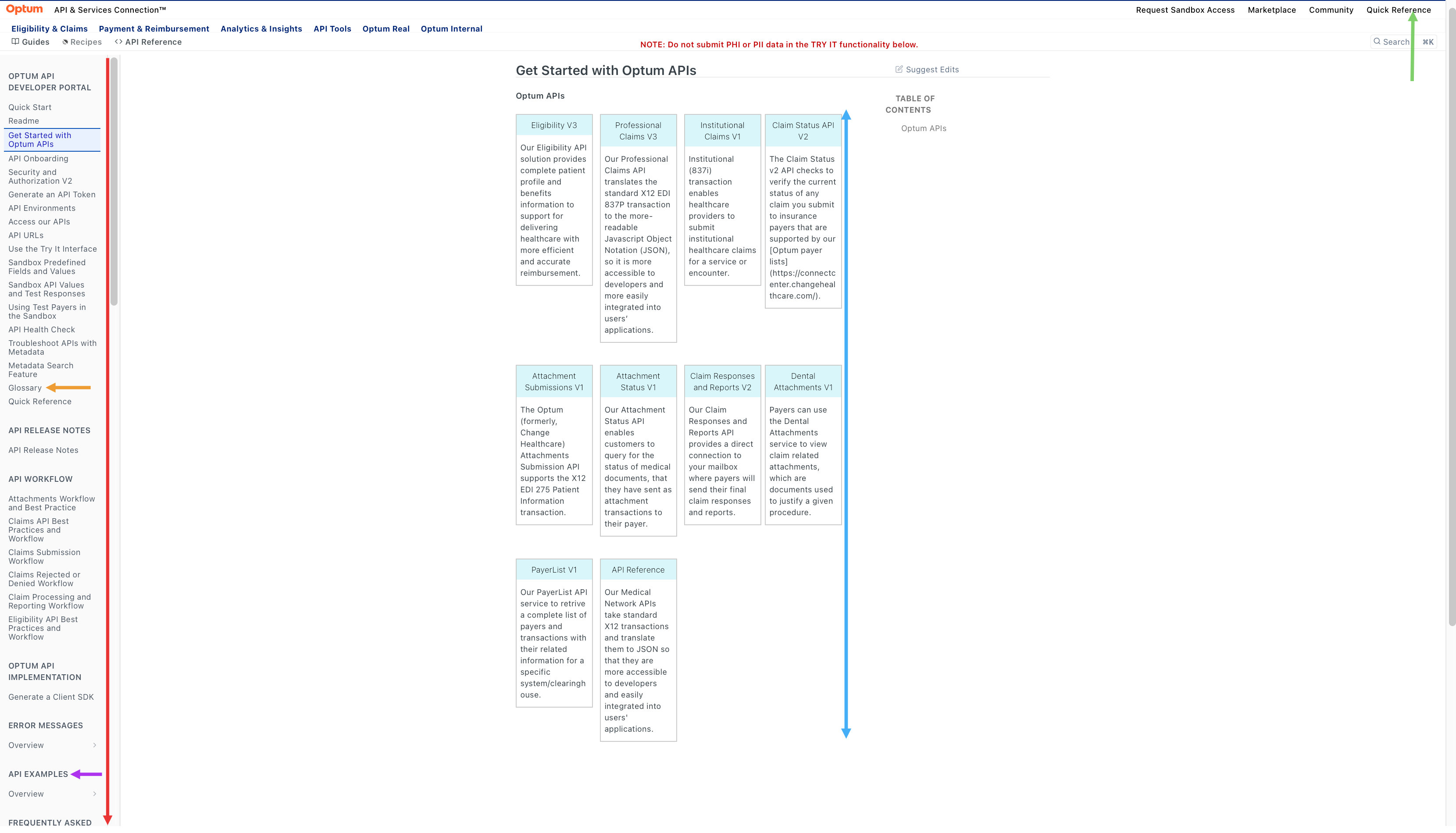The height and width of the screenshot is (833, 1456).
Task: Click the Search input field
Action: point(1404,42)
